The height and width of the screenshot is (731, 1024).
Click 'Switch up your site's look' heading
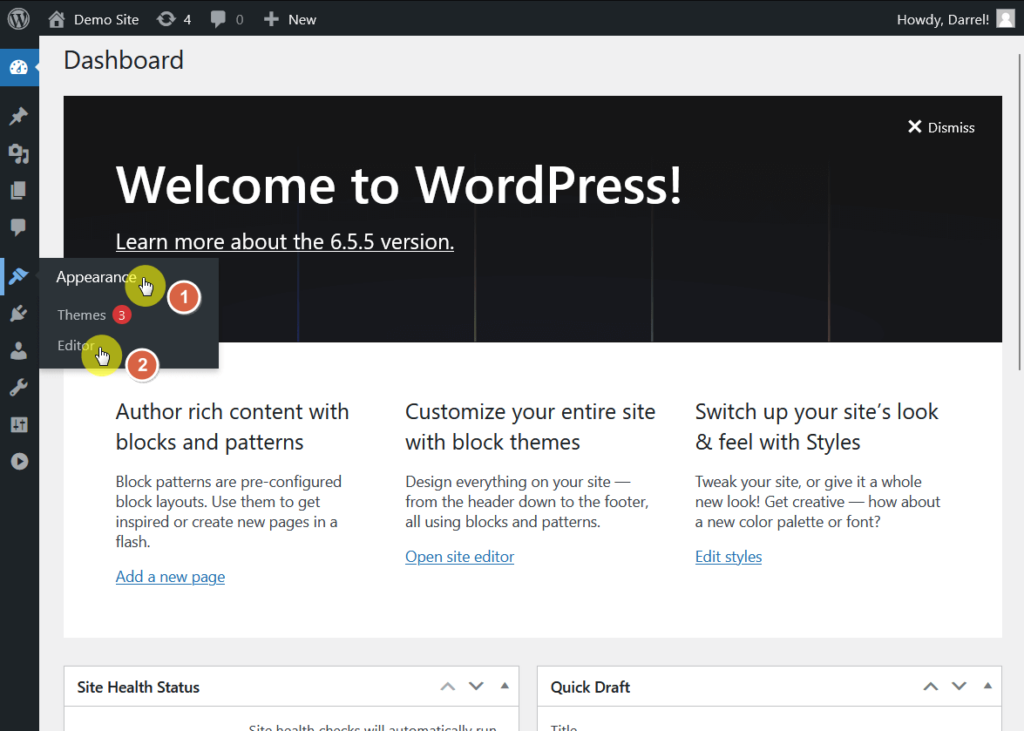[816, 427]
